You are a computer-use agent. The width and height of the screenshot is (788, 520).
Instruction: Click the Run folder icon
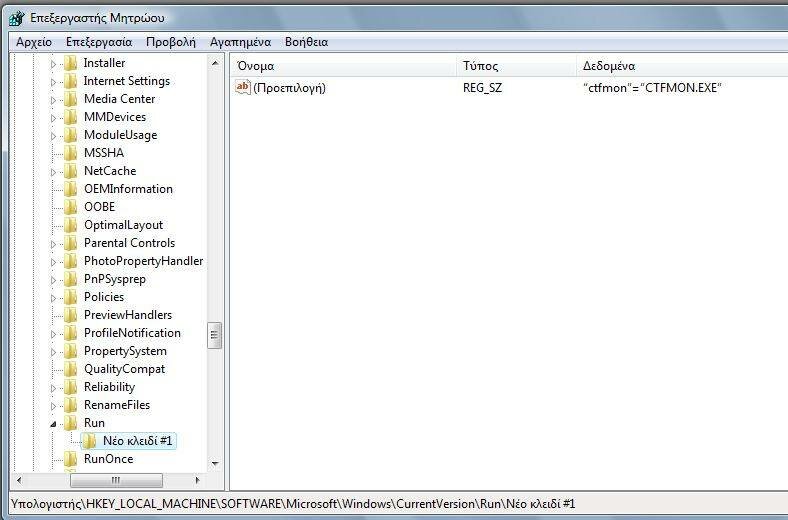[70, 423]
